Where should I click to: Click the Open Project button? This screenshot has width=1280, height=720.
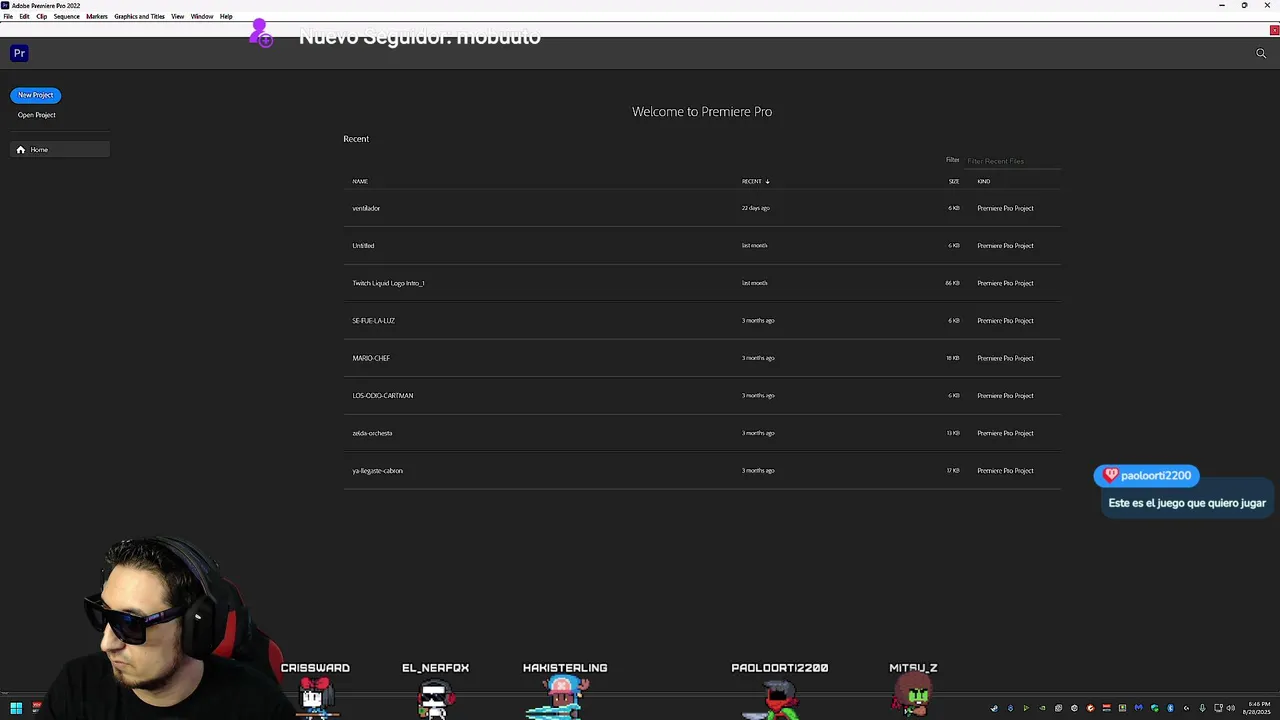36,115
